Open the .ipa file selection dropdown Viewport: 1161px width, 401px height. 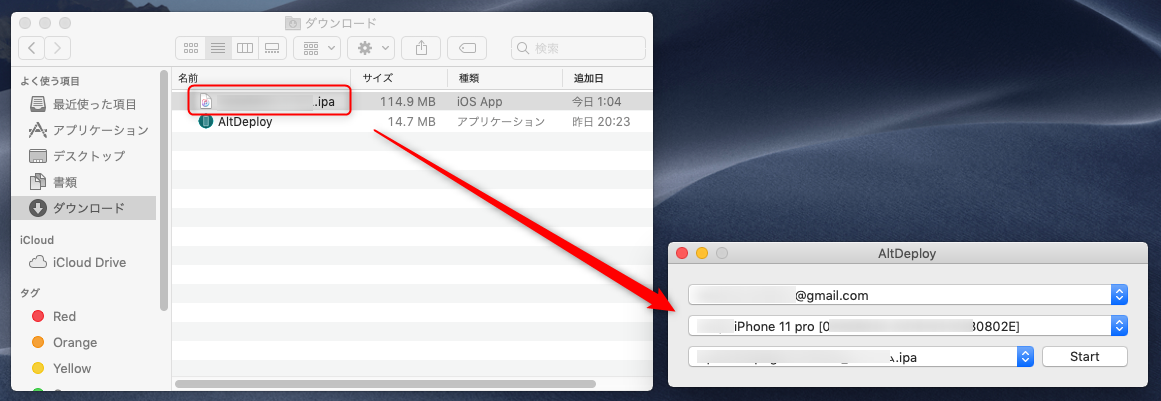tap(860, 357)
